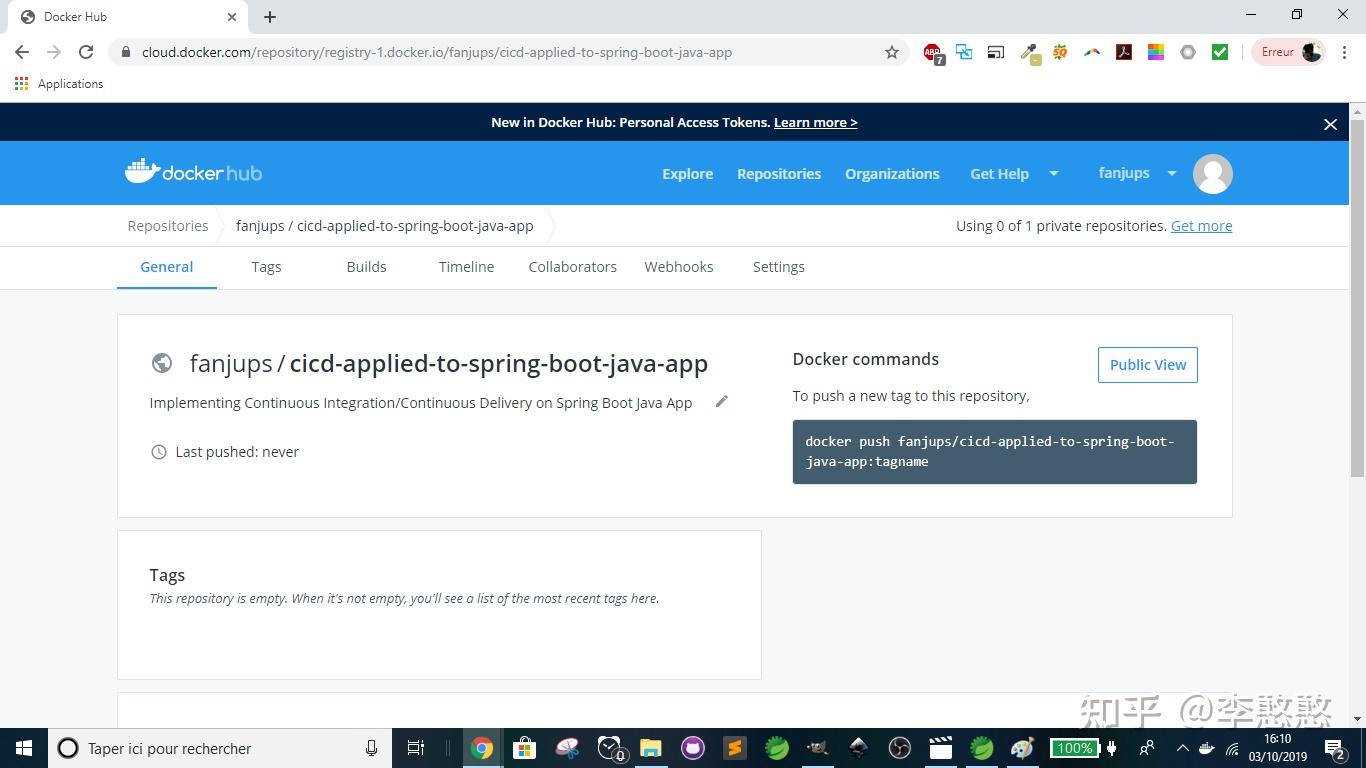Click the globe icon beside the repository name
Image resolution: width=1366 pixels, height=768 pixels.
[x=162, y=363]
